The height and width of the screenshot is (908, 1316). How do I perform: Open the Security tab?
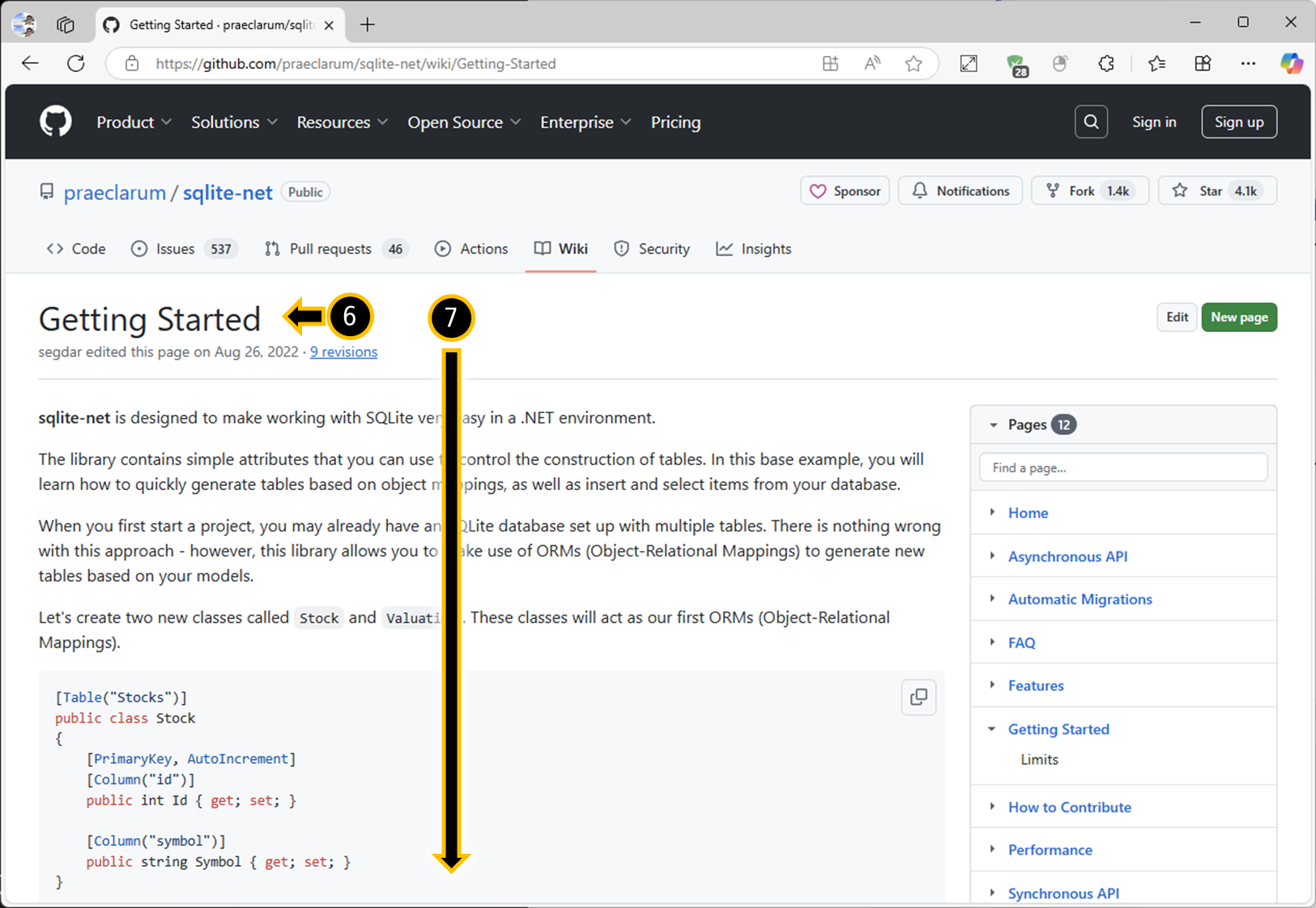pos(652,249)
